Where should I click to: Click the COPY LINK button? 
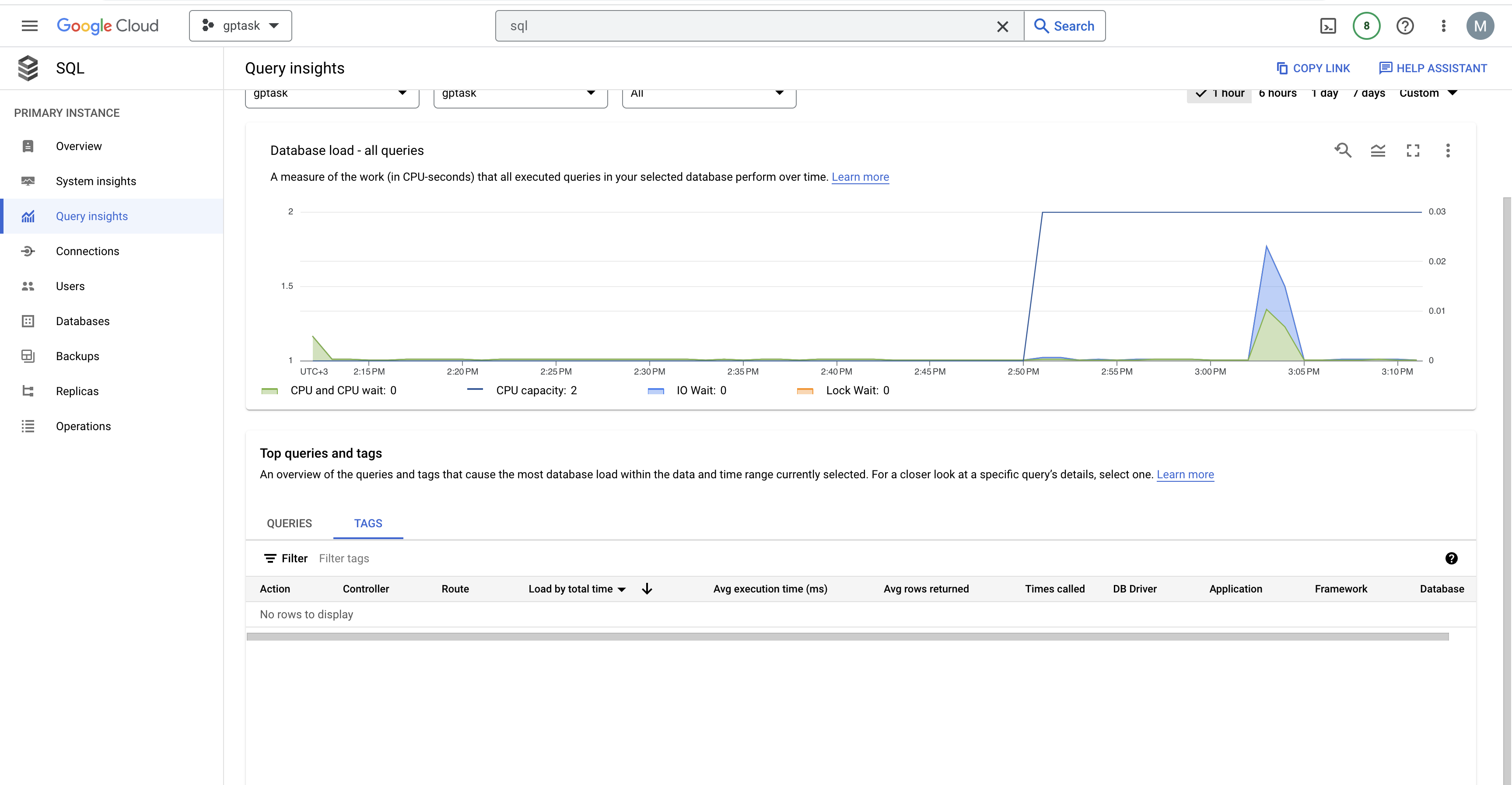1314,68
